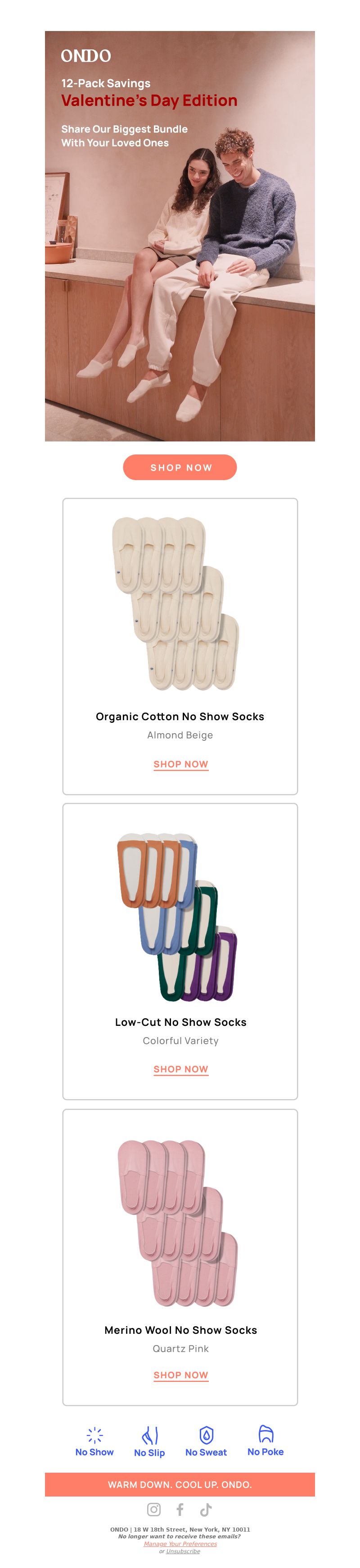
Task: Click the almond beige sock pack image
Action: [x=175, y=603]
